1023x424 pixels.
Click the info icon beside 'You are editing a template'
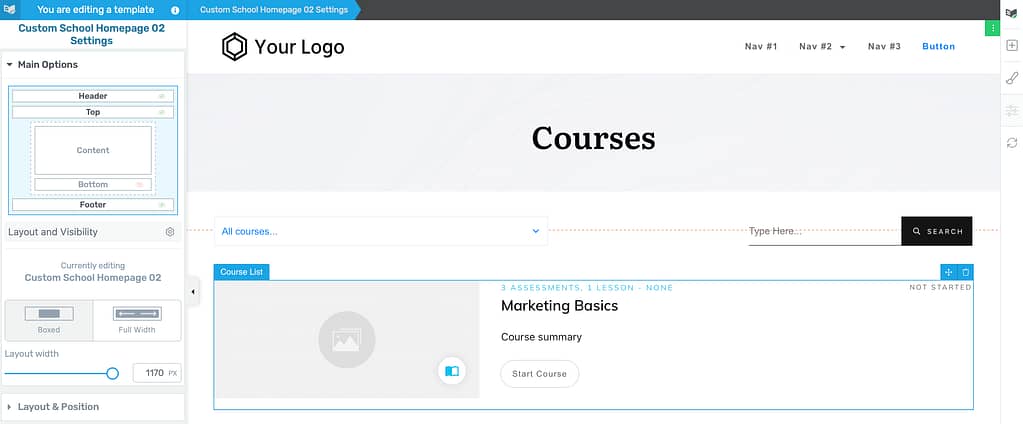(x=175, y=10)
